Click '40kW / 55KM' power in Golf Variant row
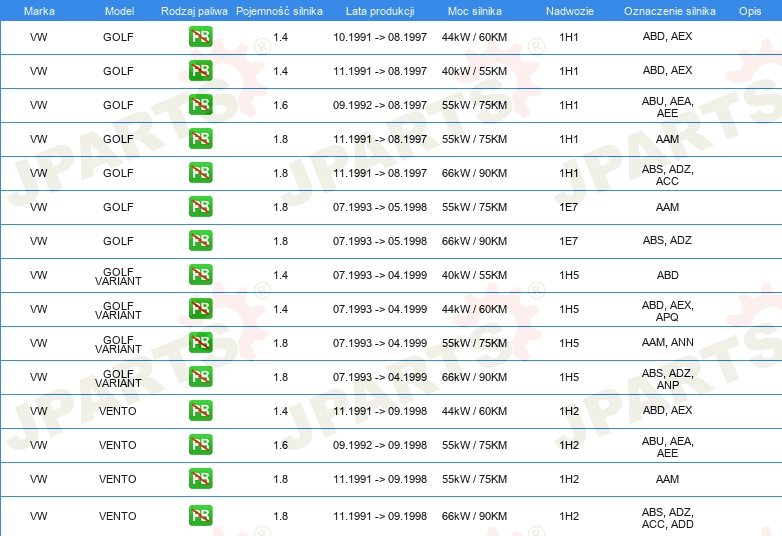The width and height of the screenshot is (782, 536). (x=474, y=275)
